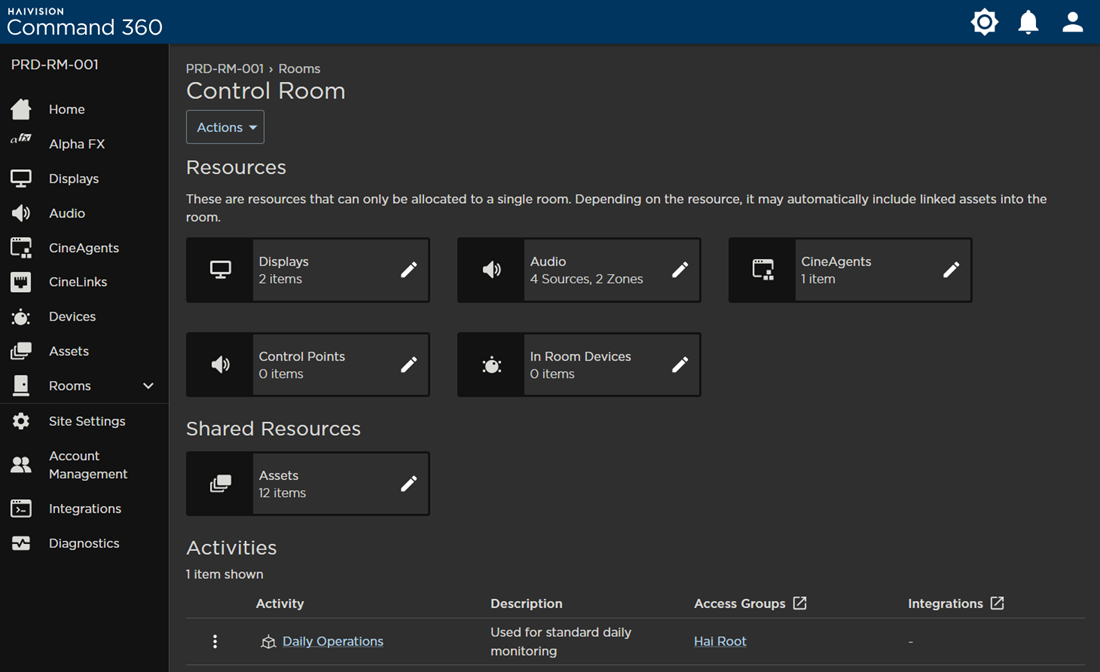This screenshot has height=672, width=1100.
Task: Open the Audio 4 Sources card
Action: (x=579, y=270)
